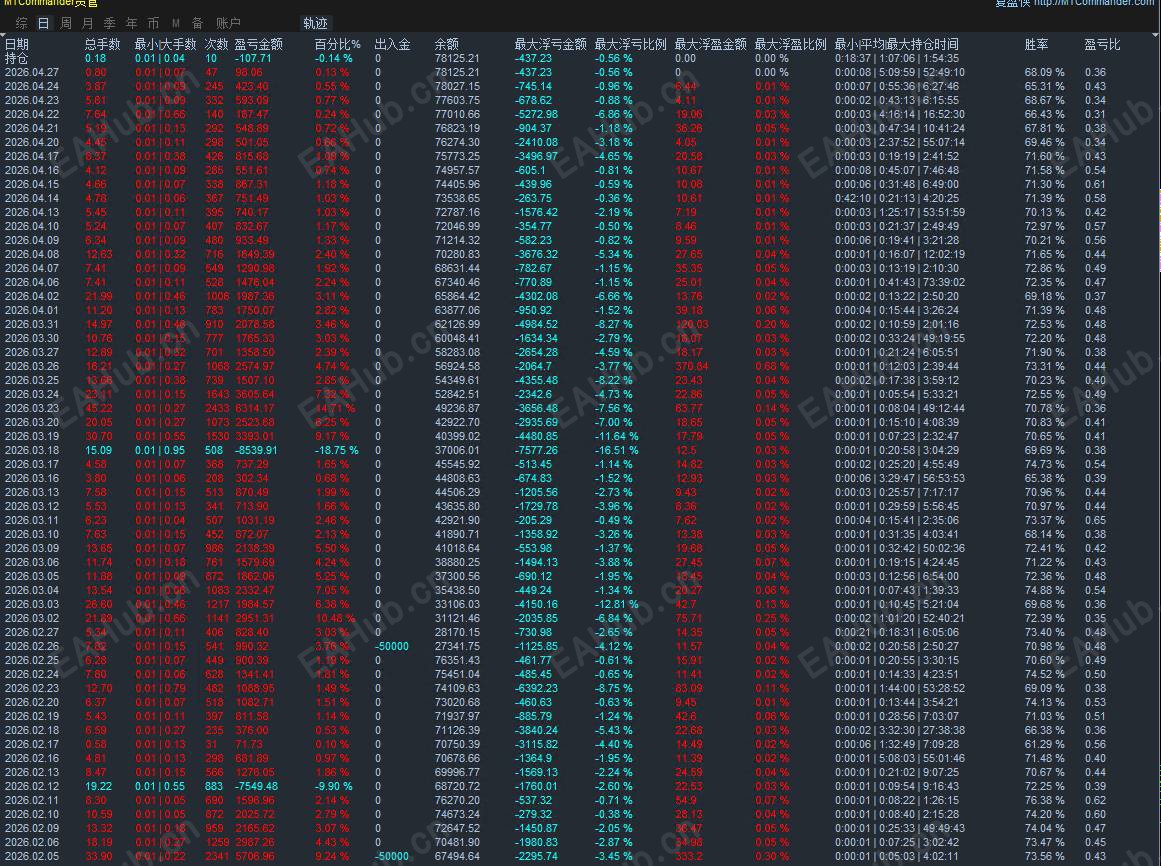Screen dimensions: 1161x866
Task: Sort by the 余额 column header
Action: (446, 44)
